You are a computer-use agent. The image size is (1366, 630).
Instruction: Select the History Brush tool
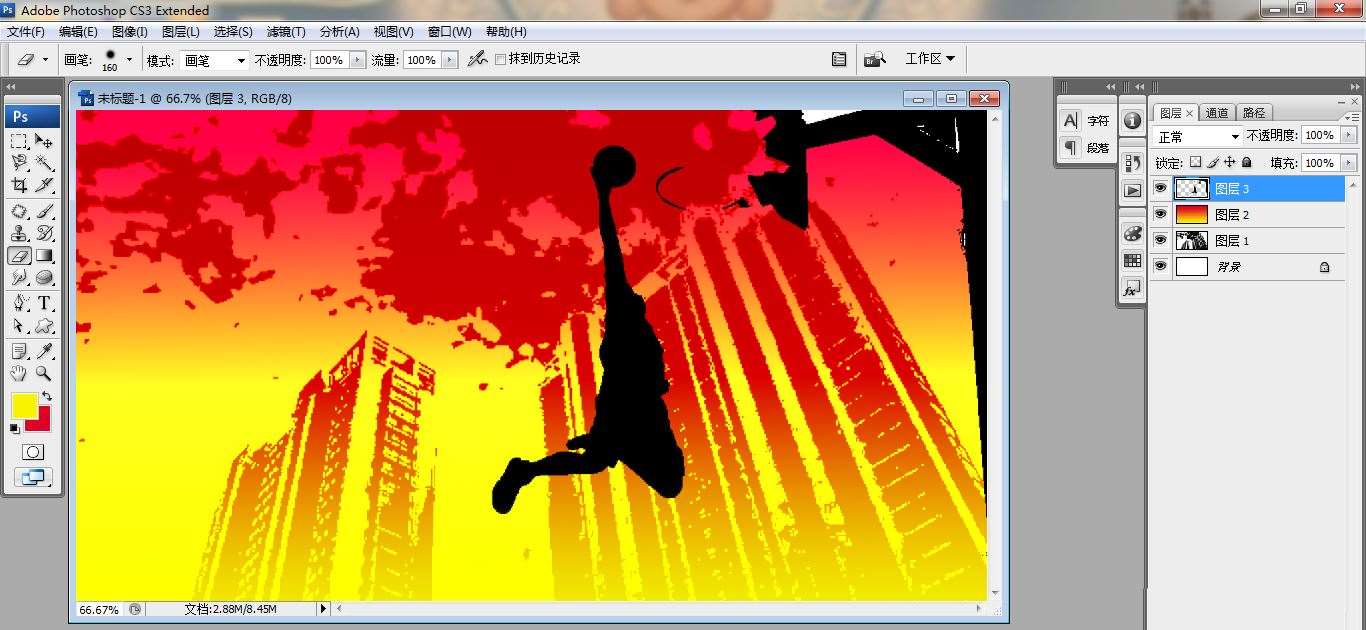point(44,233)
